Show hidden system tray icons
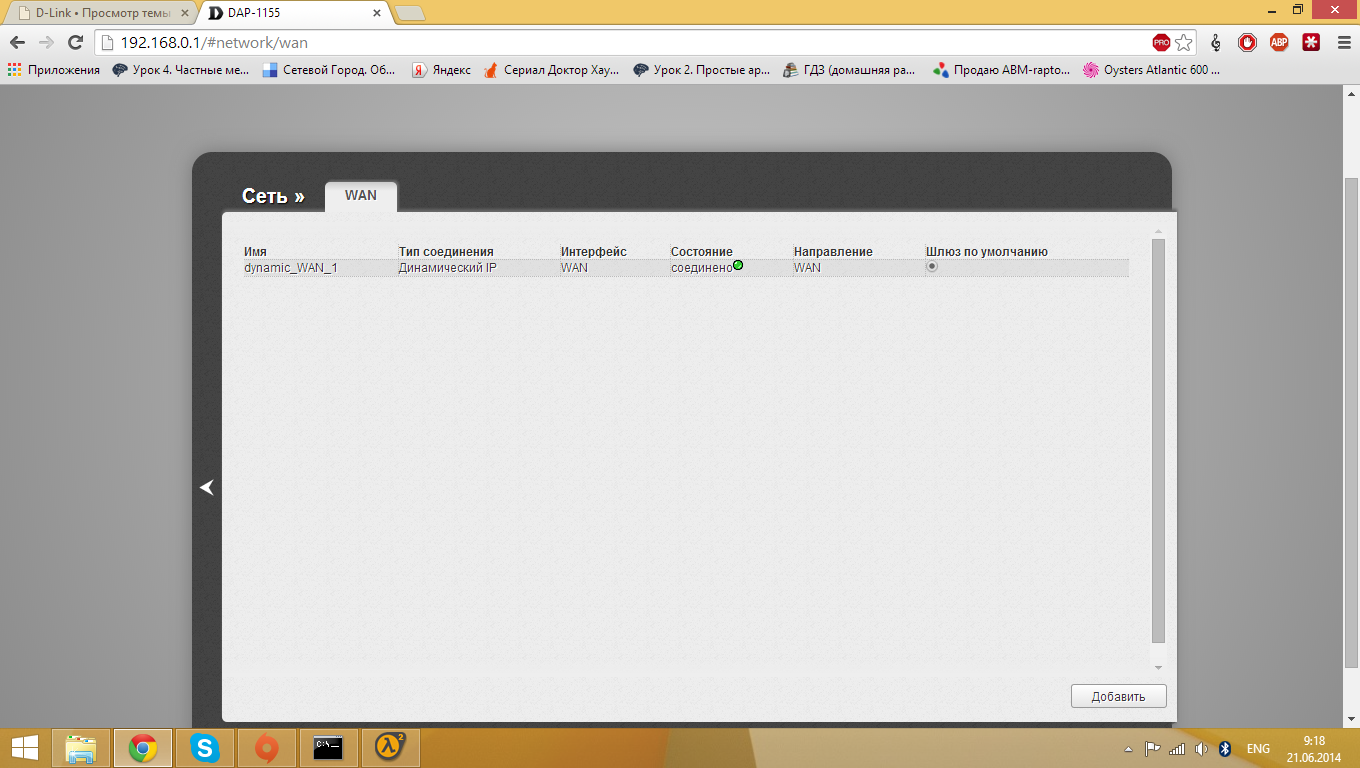This screenshot has height=768, width=1360. 1129,749
